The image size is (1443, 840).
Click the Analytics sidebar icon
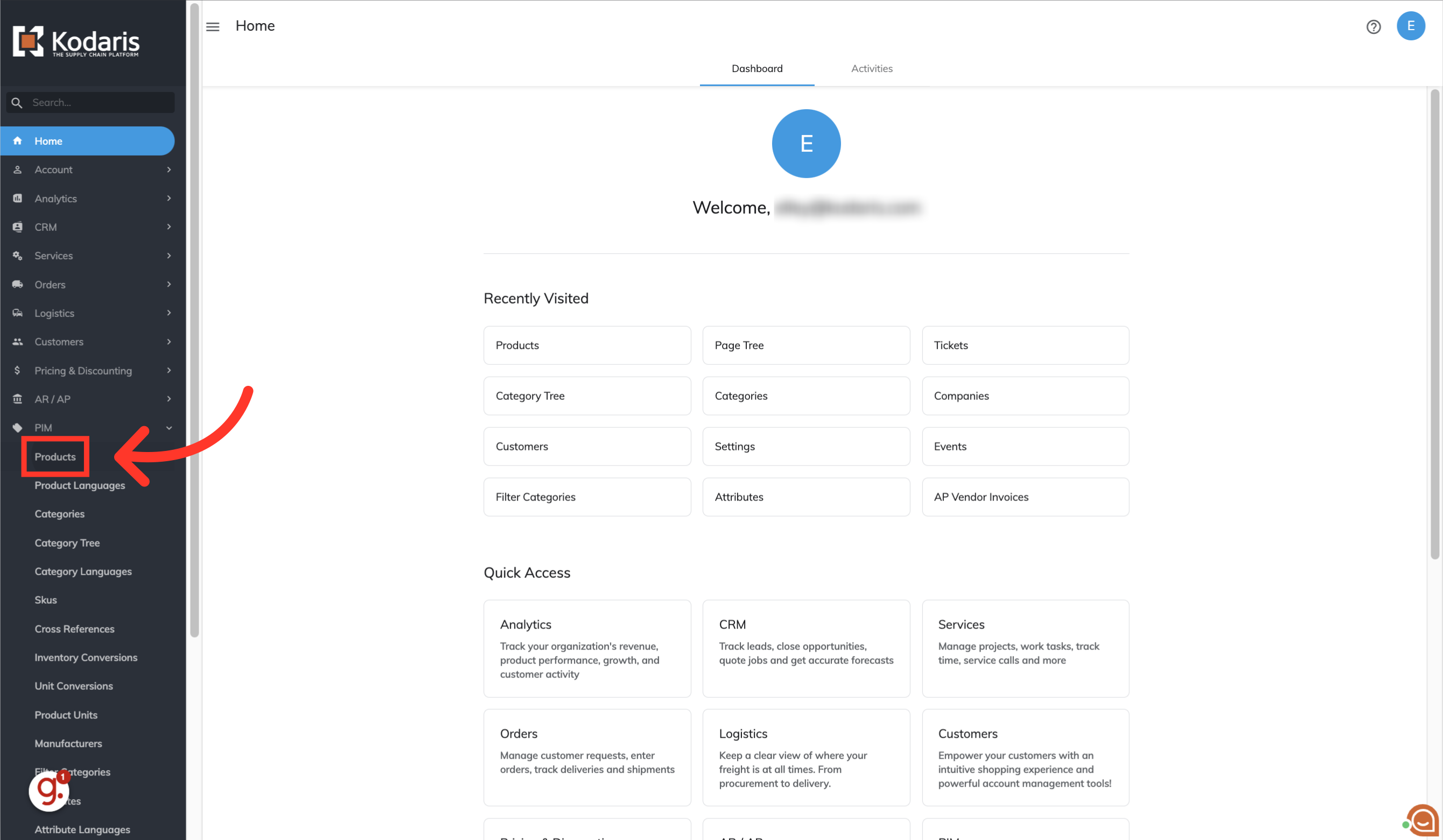click(18, 199)
